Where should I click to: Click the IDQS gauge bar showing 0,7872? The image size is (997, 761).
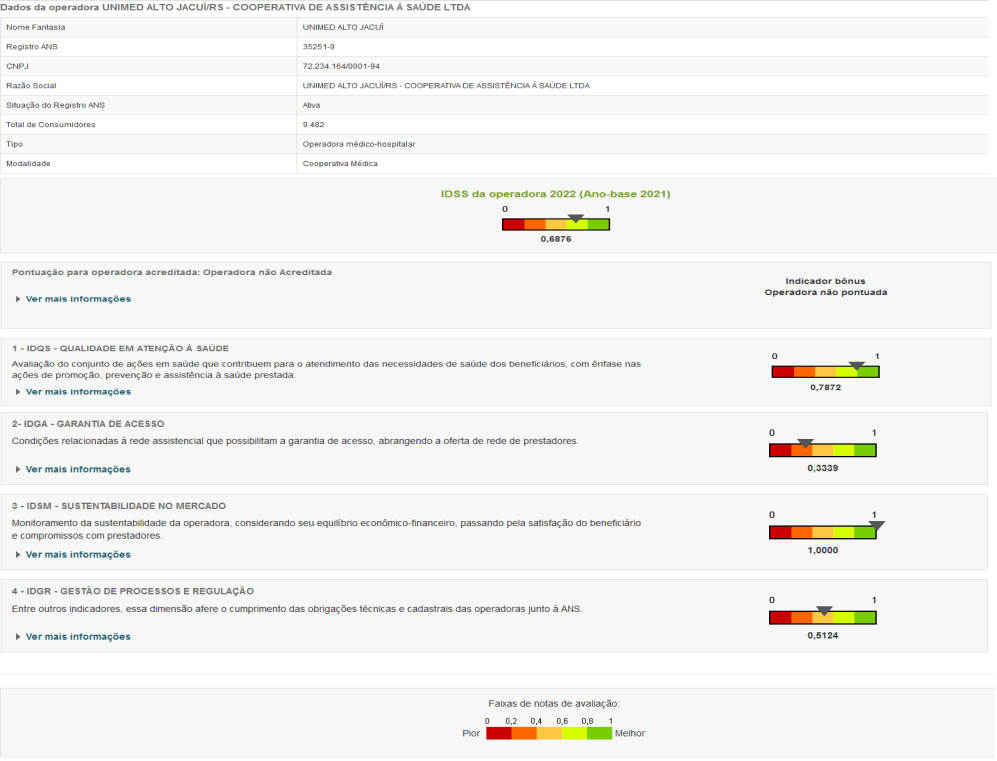tap(825, 372)
